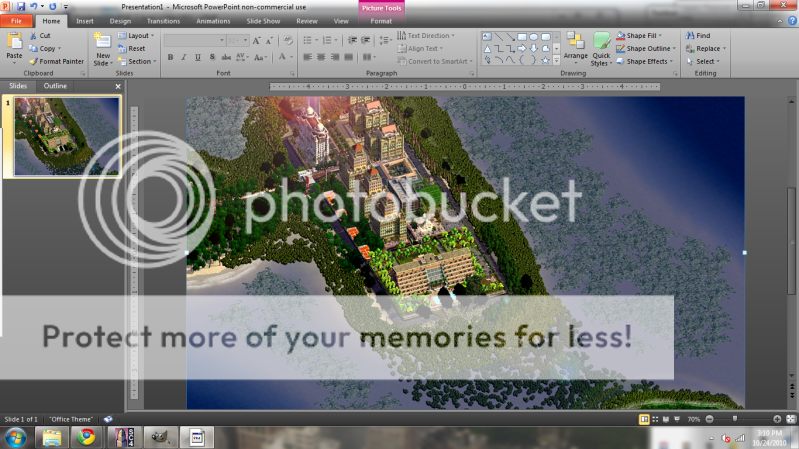Toggle text Shadow formatting
799x449 pixels.
pos(212,57)
